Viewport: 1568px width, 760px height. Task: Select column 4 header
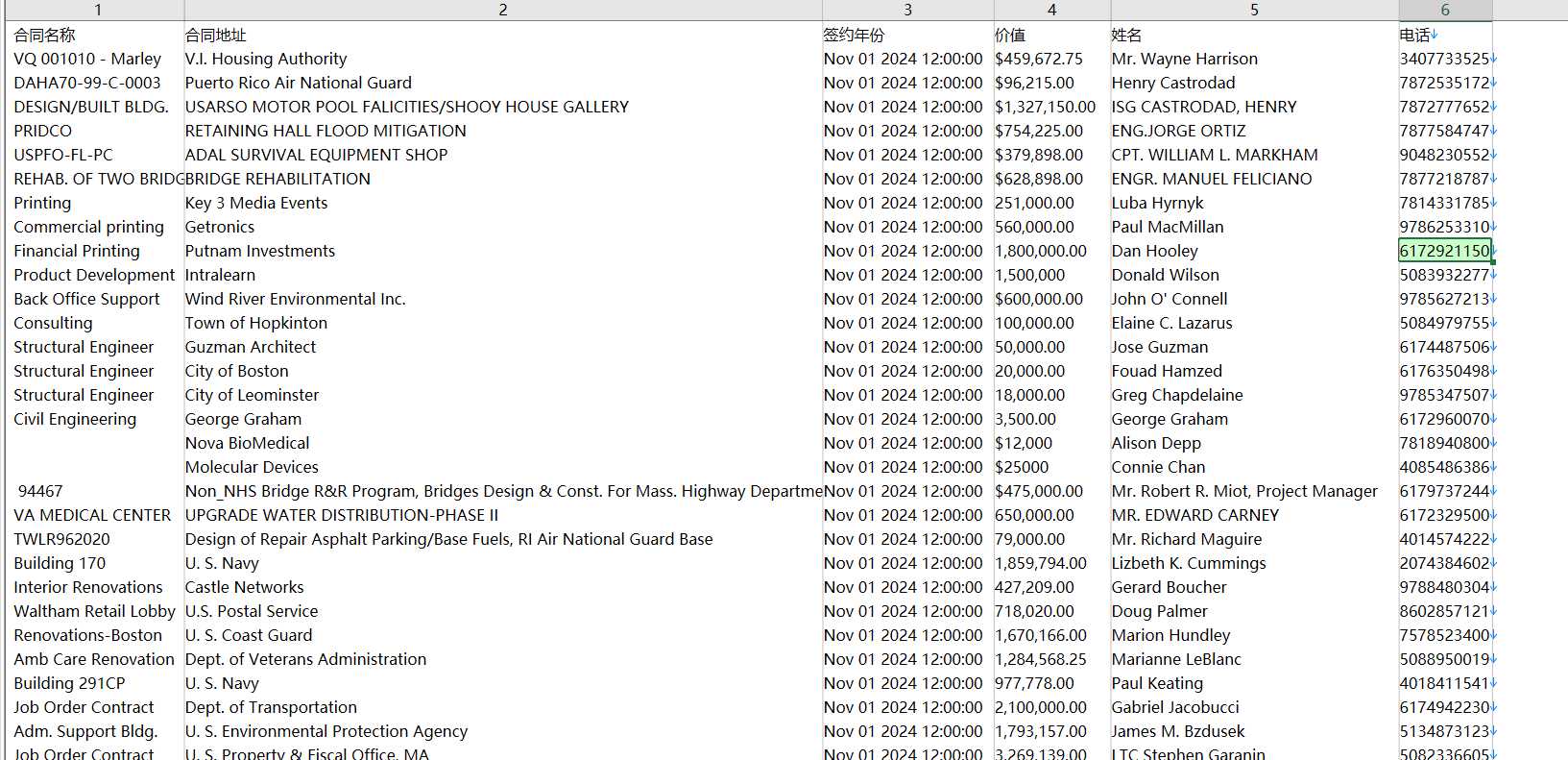[1051, 10]
